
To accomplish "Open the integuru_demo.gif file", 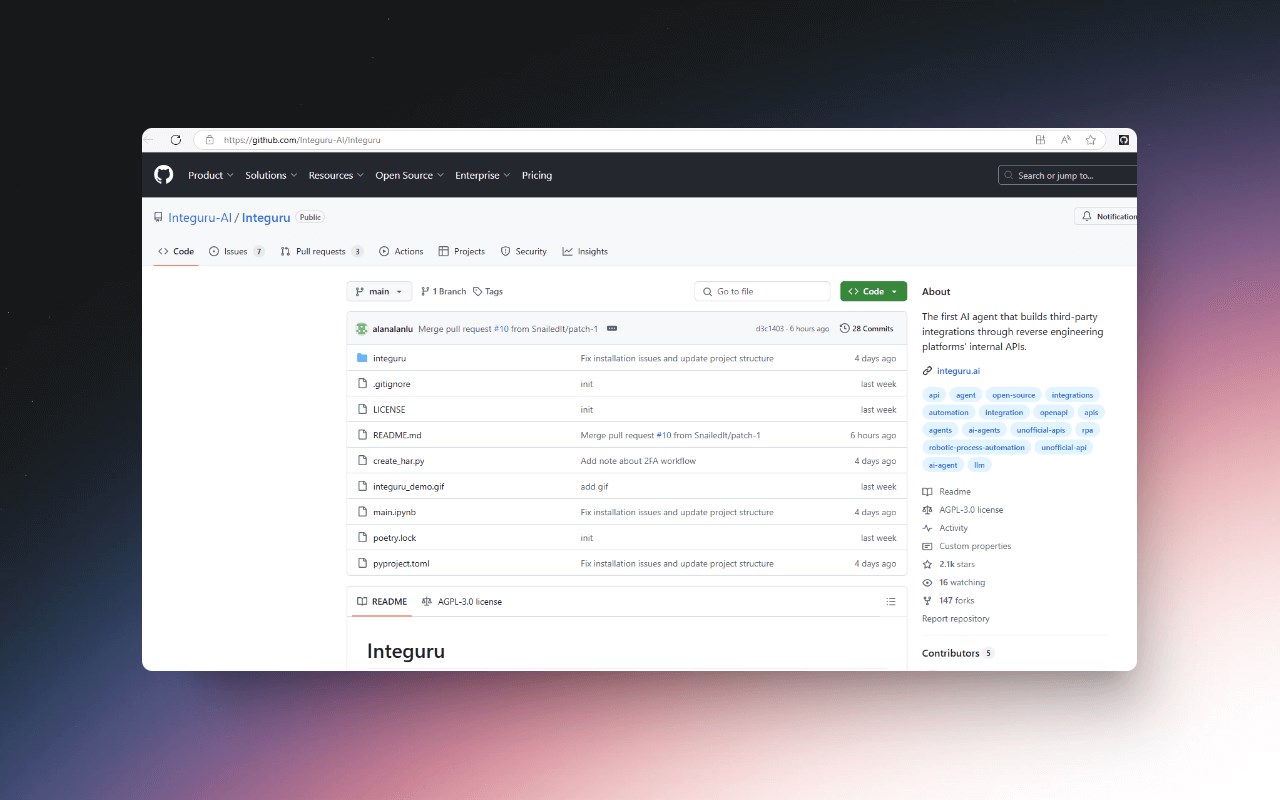I will pyautogui.click(x=408, y=486).
